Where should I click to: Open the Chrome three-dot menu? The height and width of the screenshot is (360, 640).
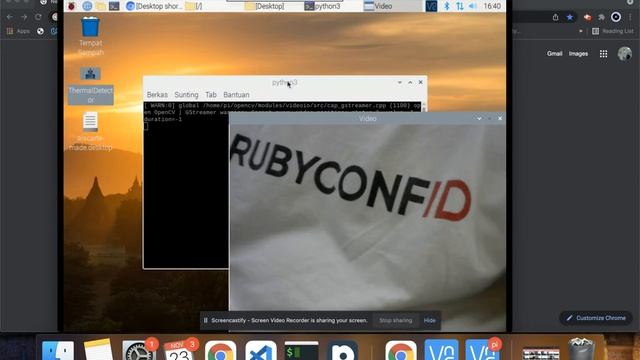(631, 17)
